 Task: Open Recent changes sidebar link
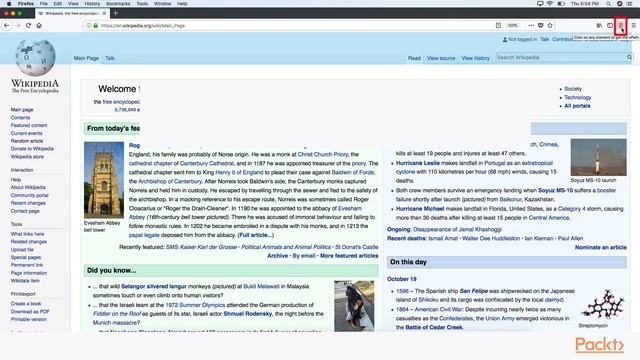tap(28, 203)
